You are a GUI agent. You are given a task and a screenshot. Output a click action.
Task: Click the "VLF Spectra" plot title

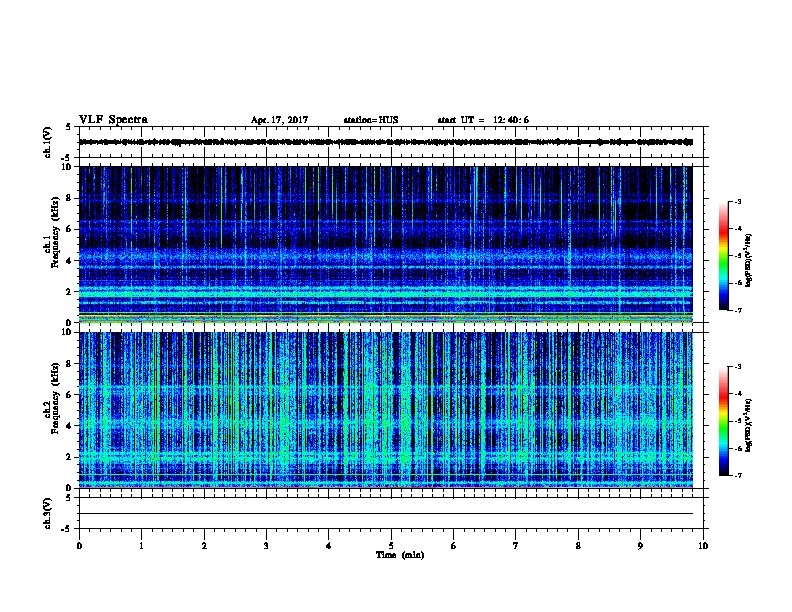[x=113, y=120]
